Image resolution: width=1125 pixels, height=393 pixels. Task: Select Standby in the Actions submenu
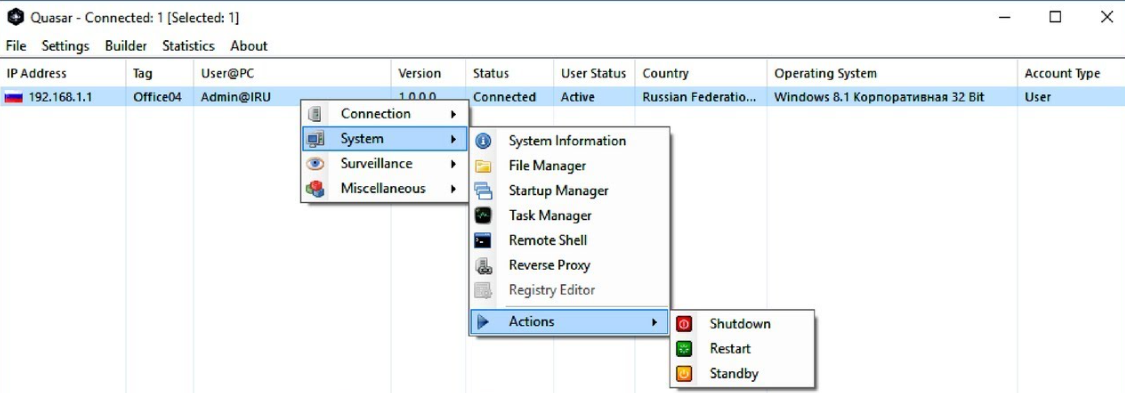[x=734, y=374]
